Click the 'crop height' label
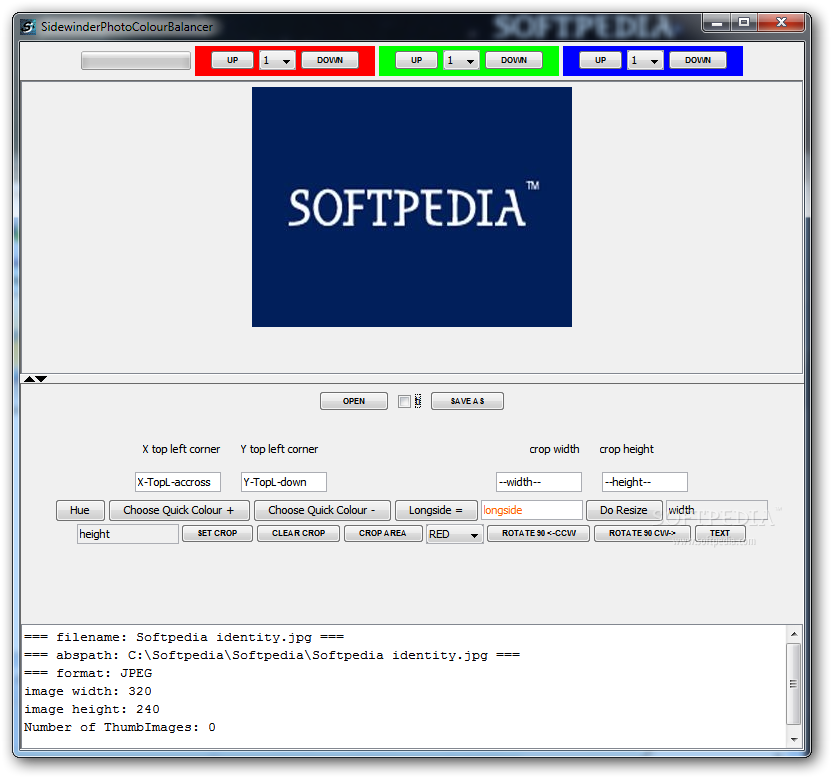This screenshot has width=832, height=778. (x=627, y=449)
